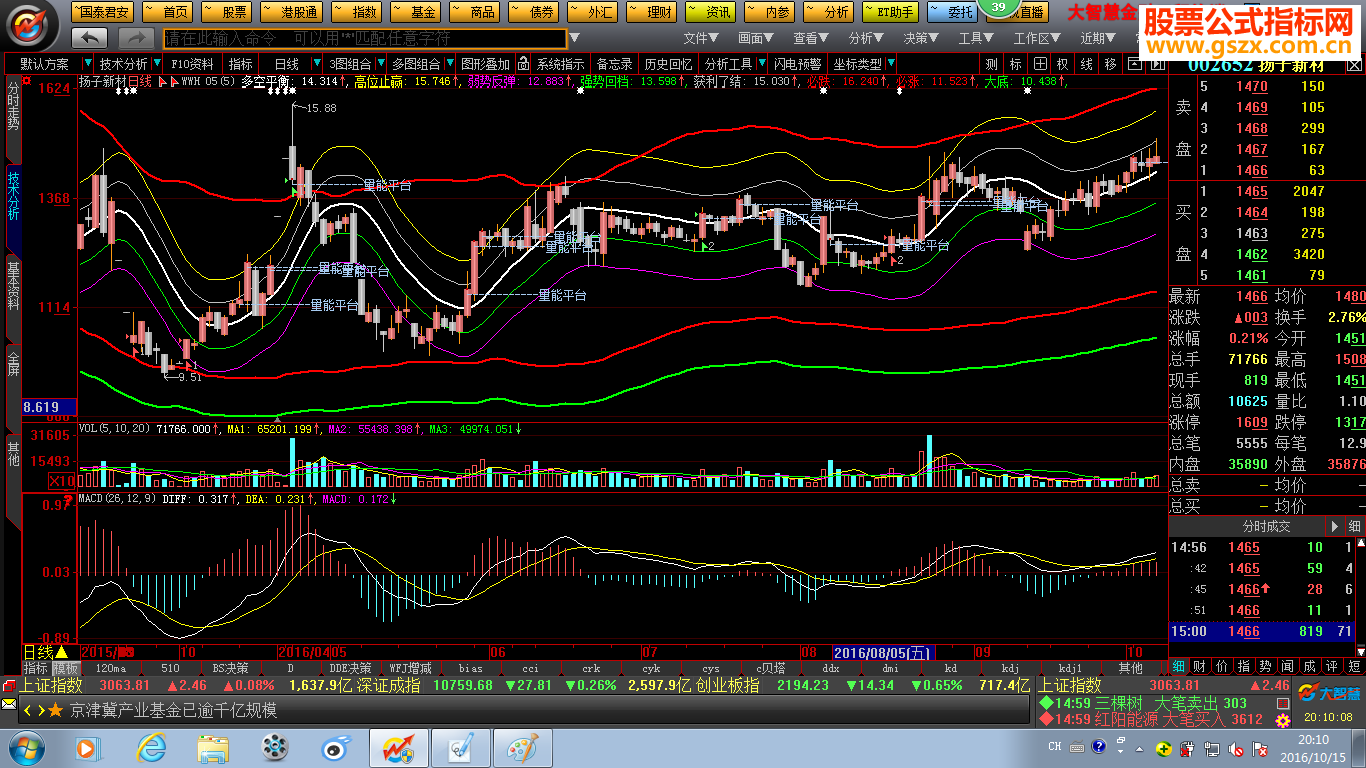The image size is (1366, 768).
Task: Click the 测 measure tool icon
Action: [991, 64]
